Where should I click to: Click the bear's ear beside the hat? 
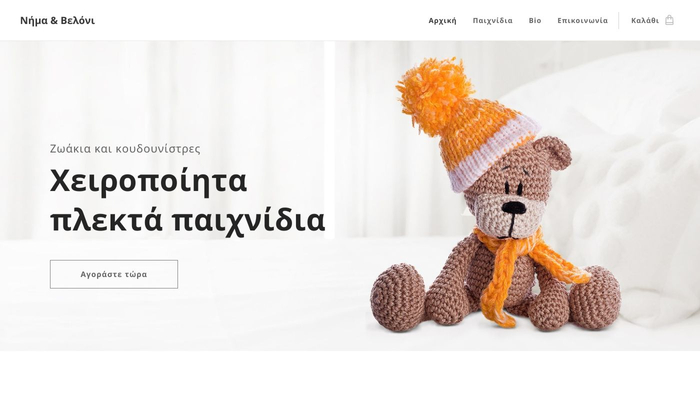pos(553,152)
